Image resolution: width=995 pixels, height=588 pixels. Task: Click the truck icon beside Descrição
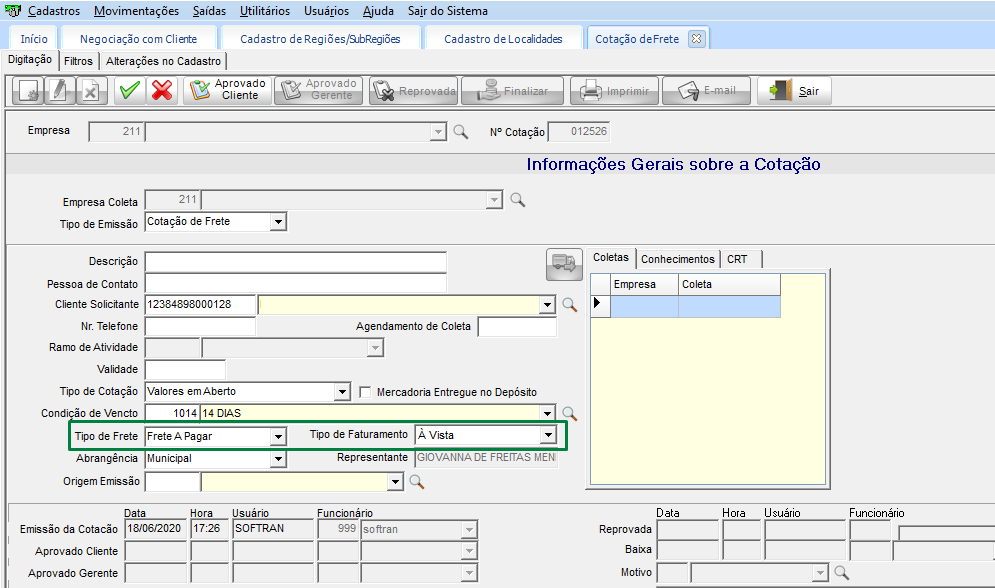(x=564, y=263)
